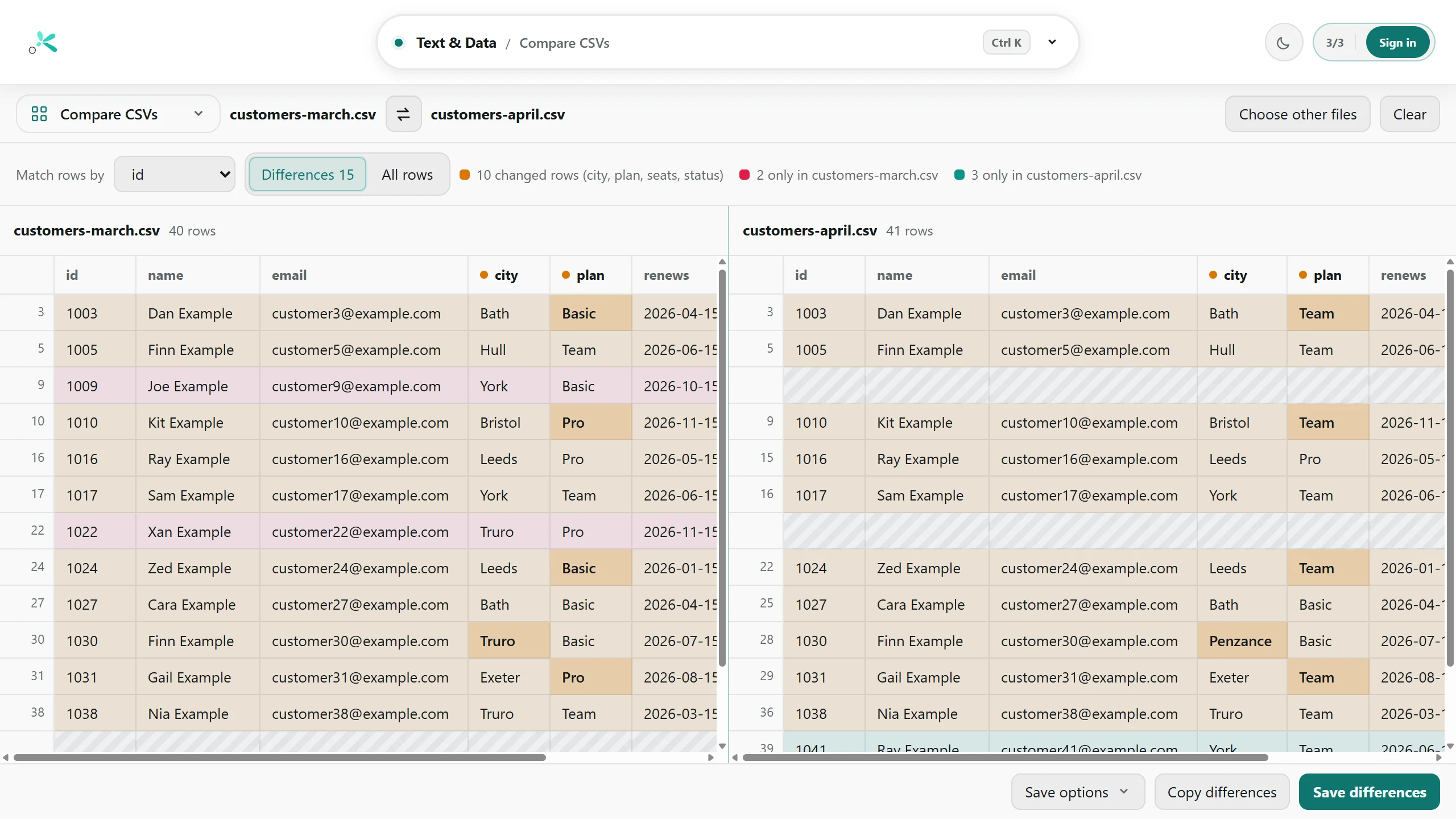Expand the tool search chevron
This screenshot has height=819, width=1456.
[x=1052, y=42]
